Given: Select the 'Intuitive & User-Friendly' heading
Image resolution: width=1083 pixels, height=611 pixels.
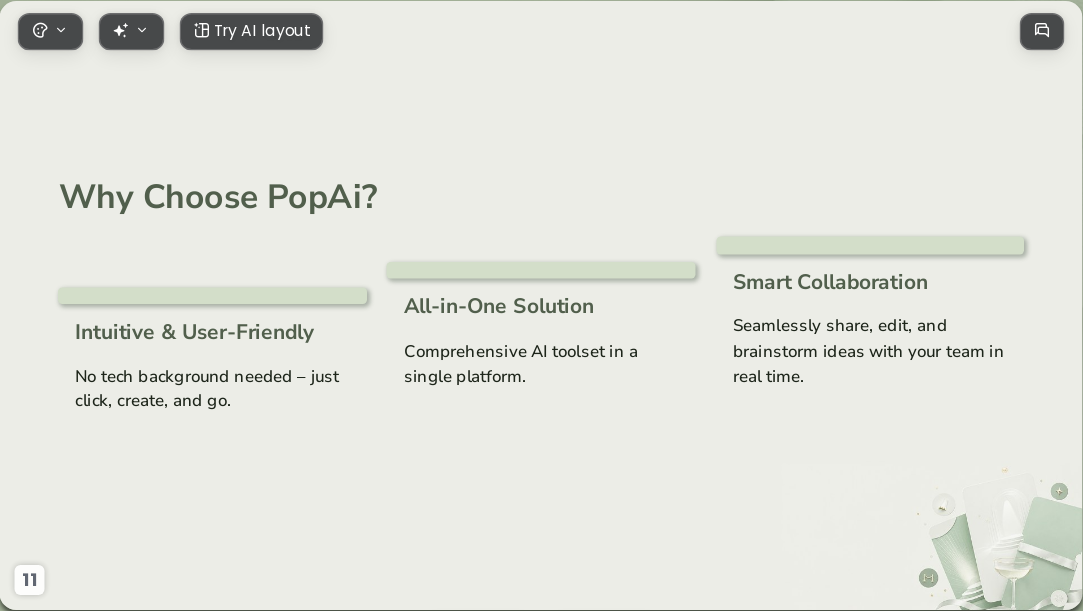Looking at the screenshot, I should point(194,332).
